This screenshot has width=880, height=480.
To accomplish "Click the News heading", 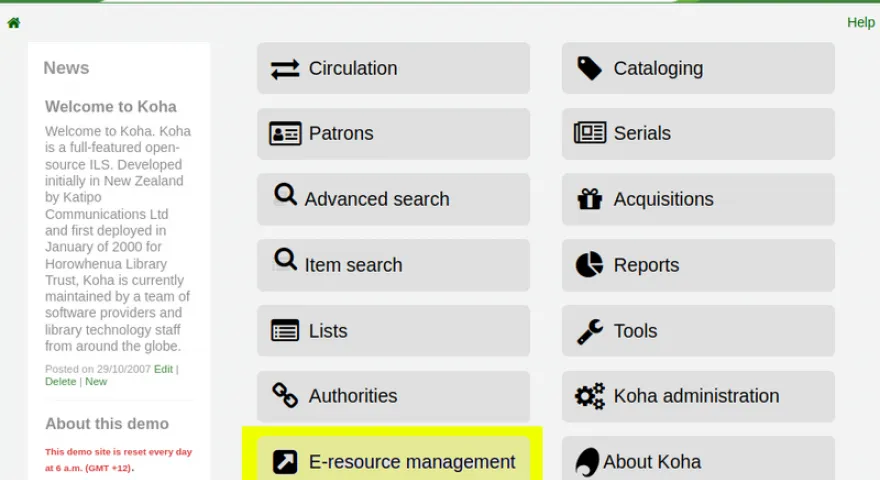I will pos(66,68).
